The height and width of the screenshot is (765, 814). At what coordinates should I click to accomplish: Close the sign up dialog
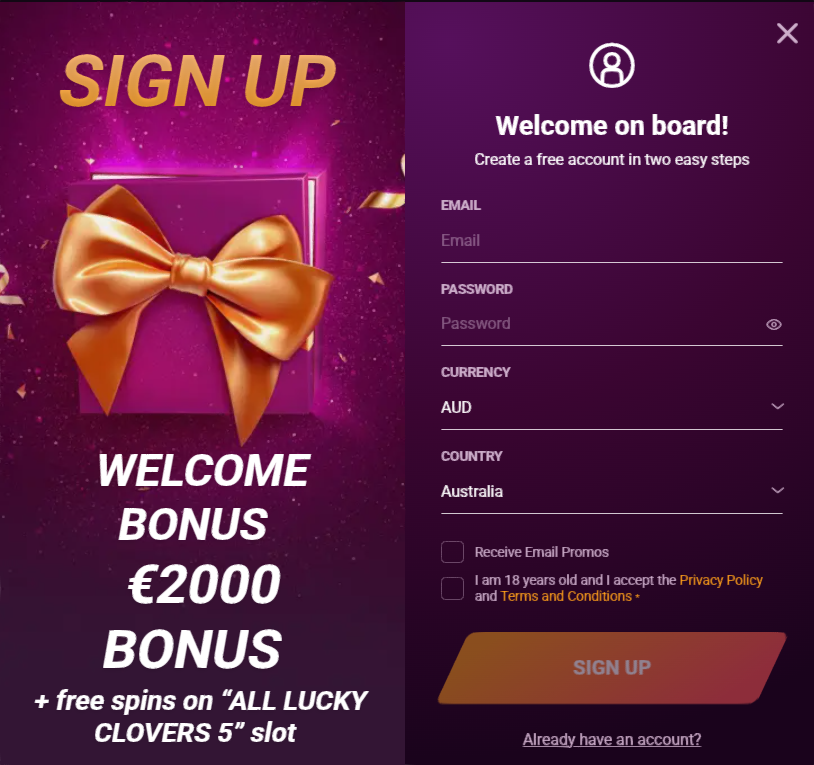[x=787, y=33]
